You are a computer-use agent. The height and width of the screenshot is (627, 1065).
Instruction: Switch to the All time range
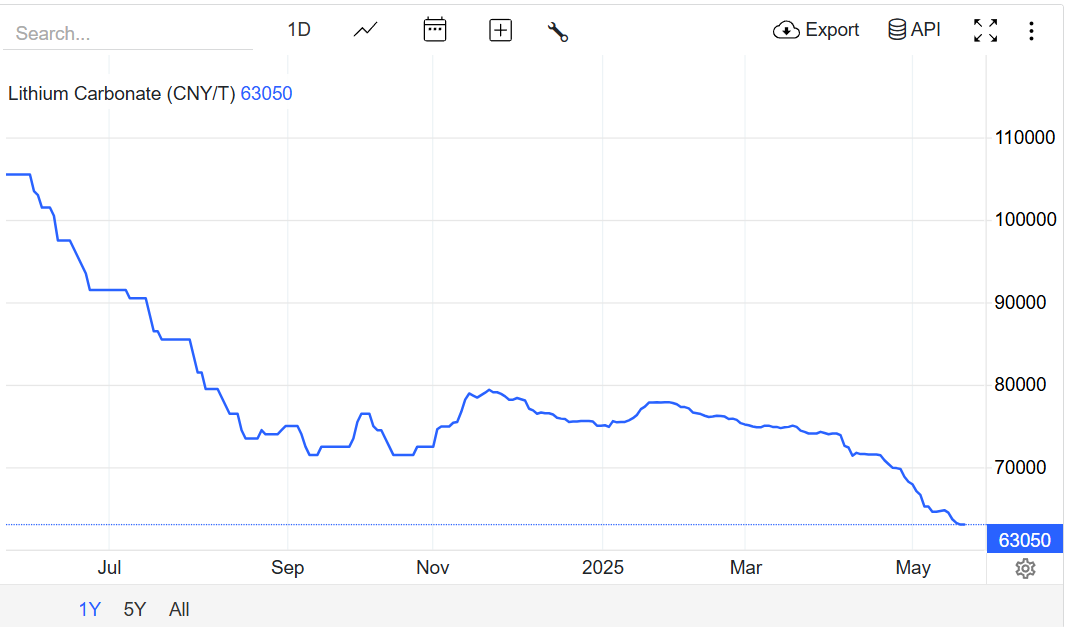[x=179, y=609]
